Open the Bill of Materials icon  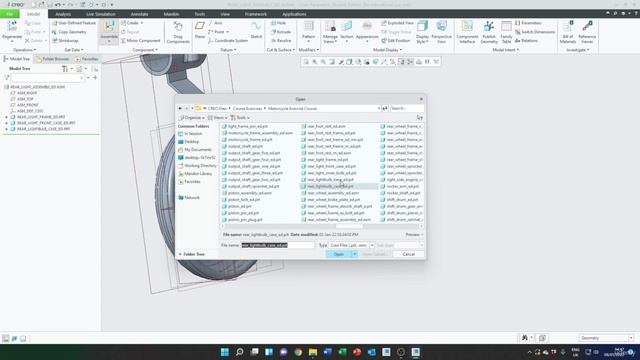568,27
